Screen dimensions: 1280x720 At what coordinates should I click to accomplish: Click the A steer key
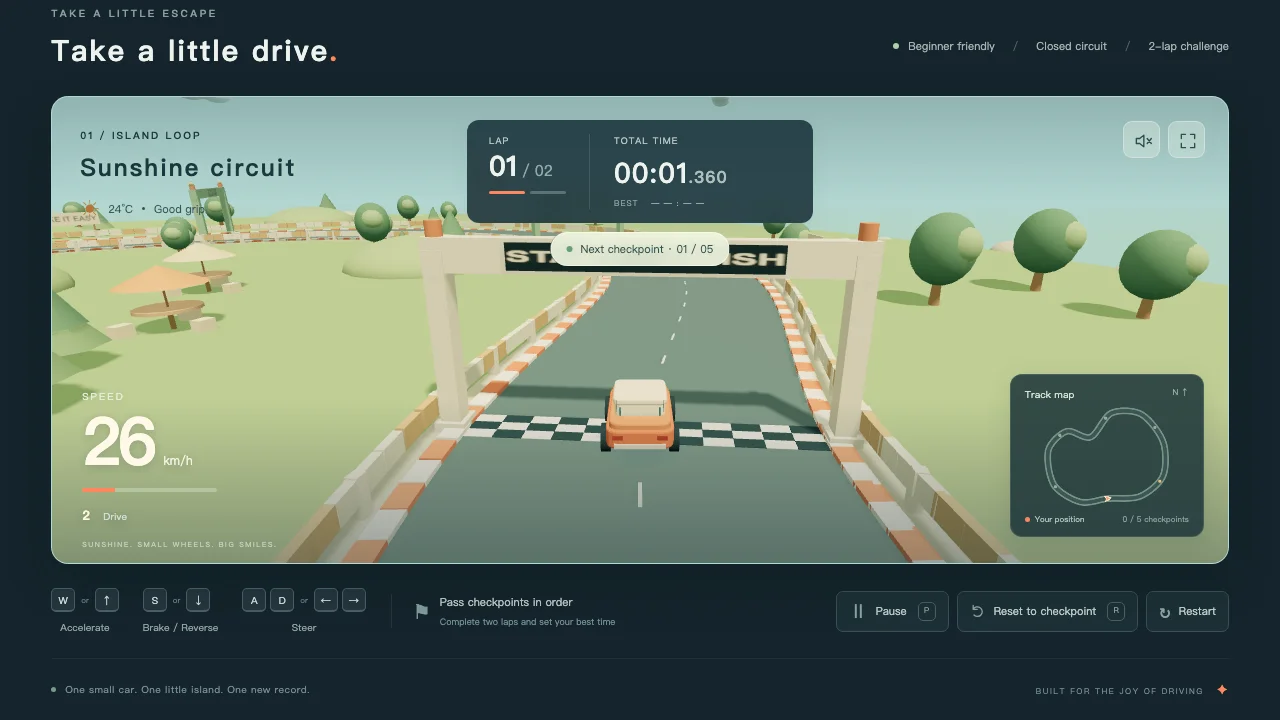click(254, 600)
